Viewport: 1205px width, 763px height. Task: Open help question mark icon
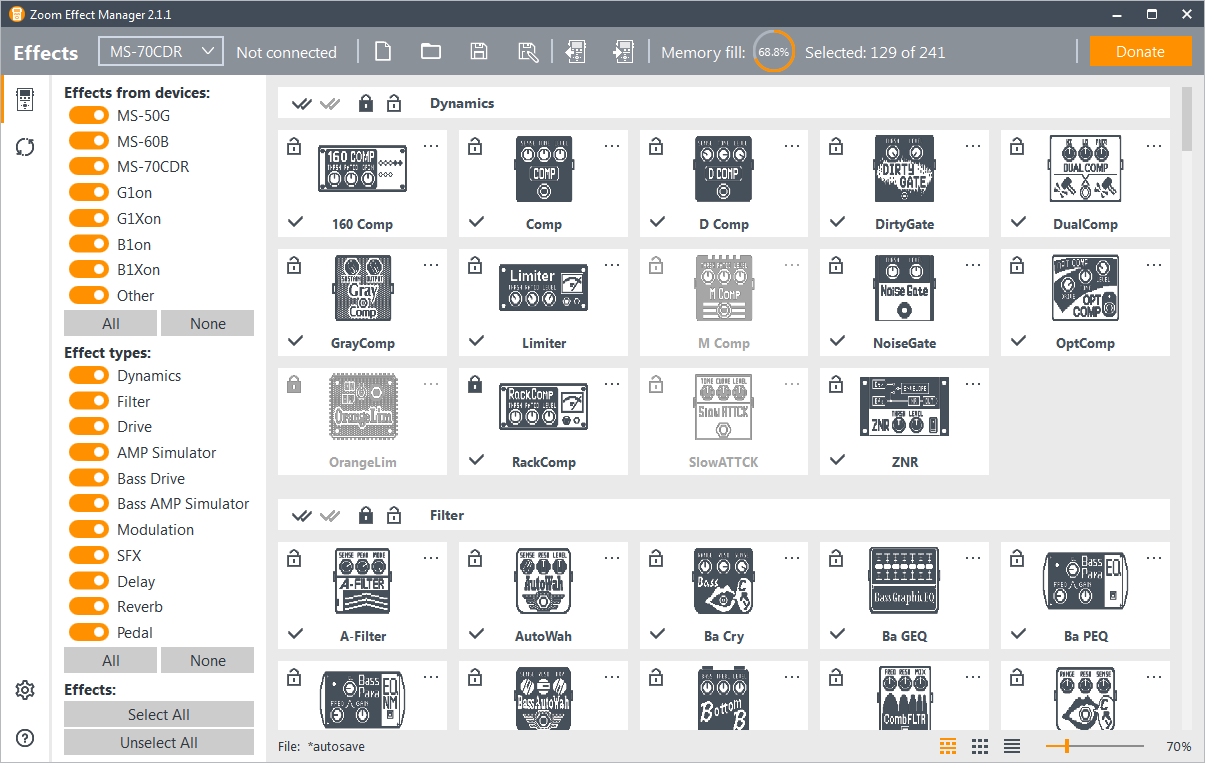tap(25, 738)
